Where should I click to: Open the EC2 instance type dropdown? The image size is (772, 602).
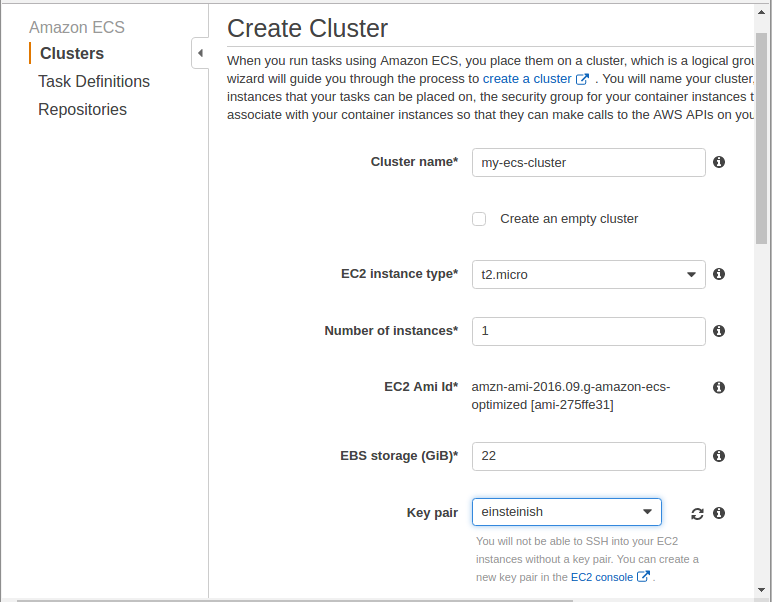(588, 274)
